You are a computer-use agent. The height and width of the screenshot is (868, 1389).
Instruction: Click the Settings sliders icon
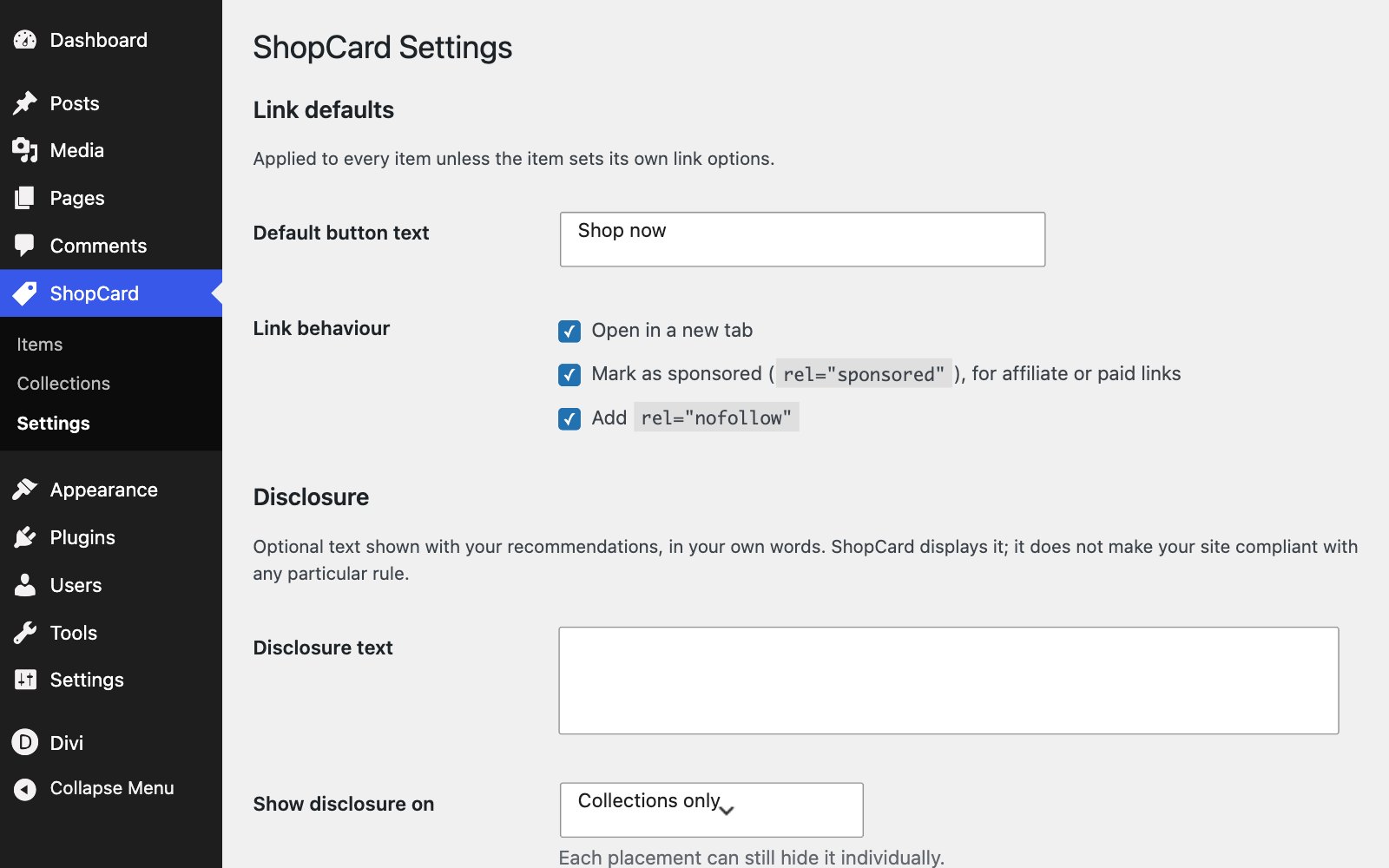[x=25, y=680]
